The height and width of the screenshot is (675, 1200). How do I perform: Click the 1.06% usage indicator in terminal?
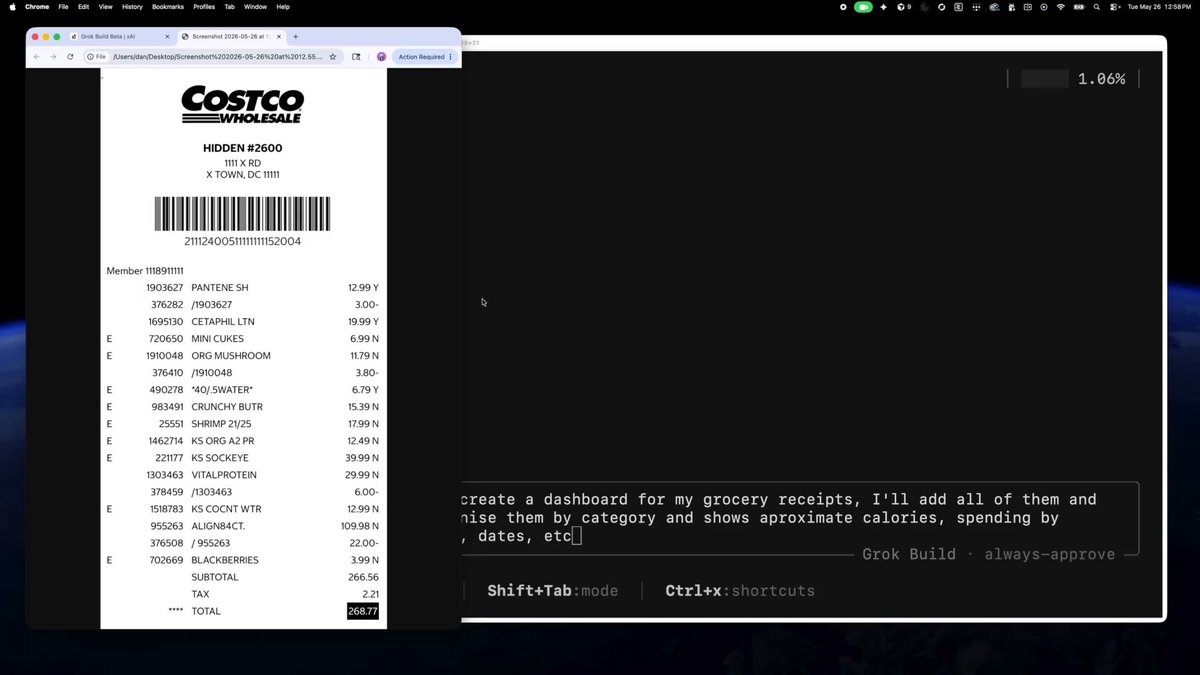point(1101,79)
